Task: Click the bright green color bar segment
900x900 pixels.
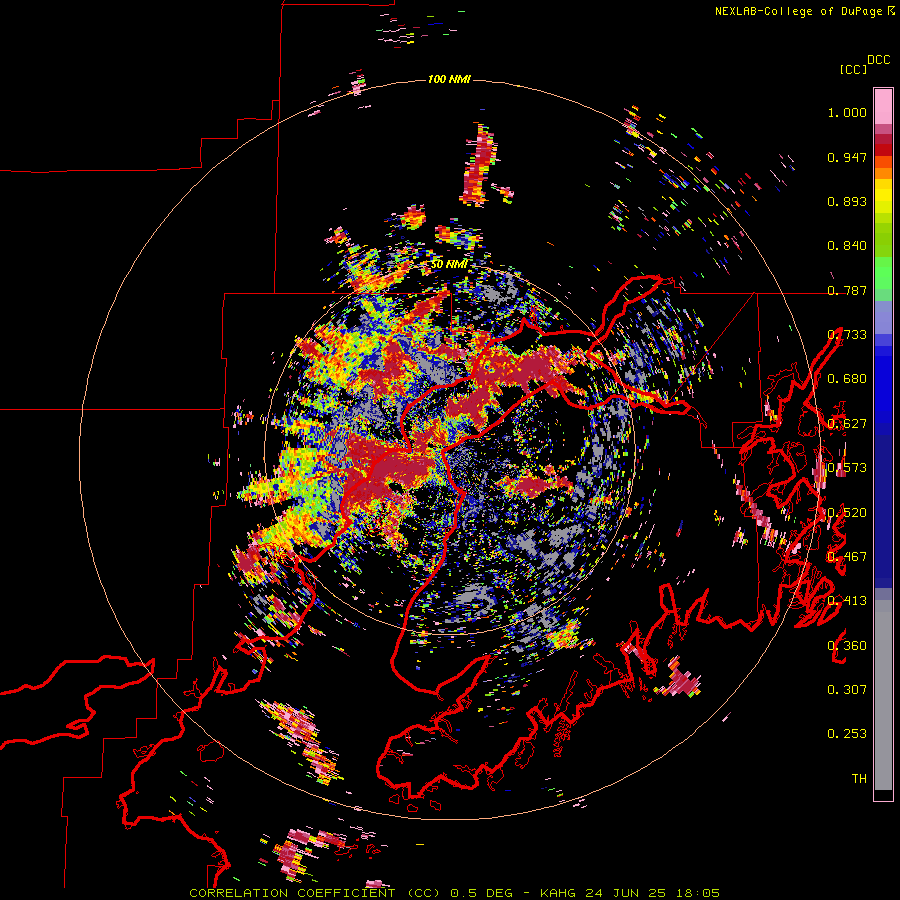Action: pos(883,273)
